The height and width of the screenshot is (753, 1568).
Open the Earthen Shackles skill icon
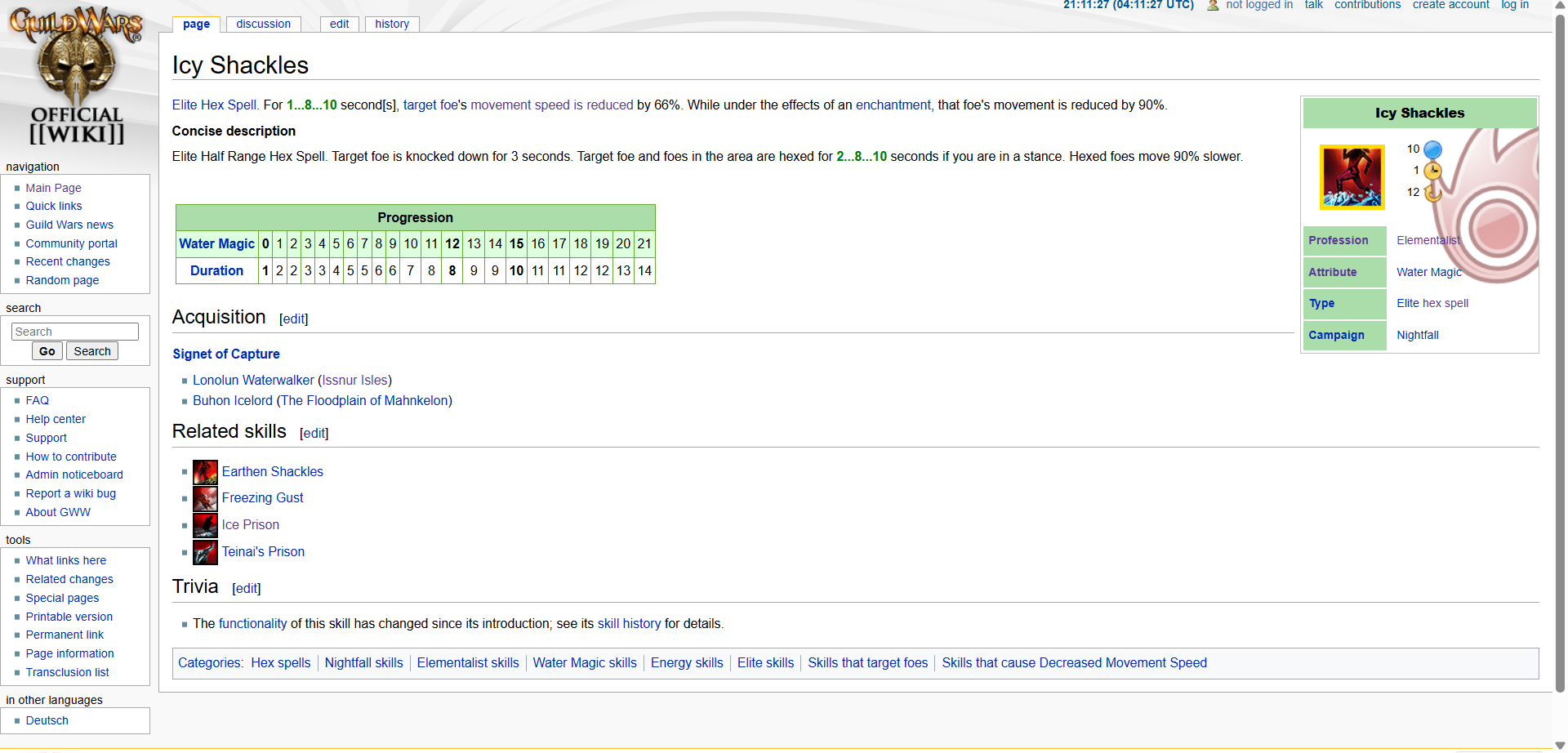pyautogui.click(x=205, y=472)
